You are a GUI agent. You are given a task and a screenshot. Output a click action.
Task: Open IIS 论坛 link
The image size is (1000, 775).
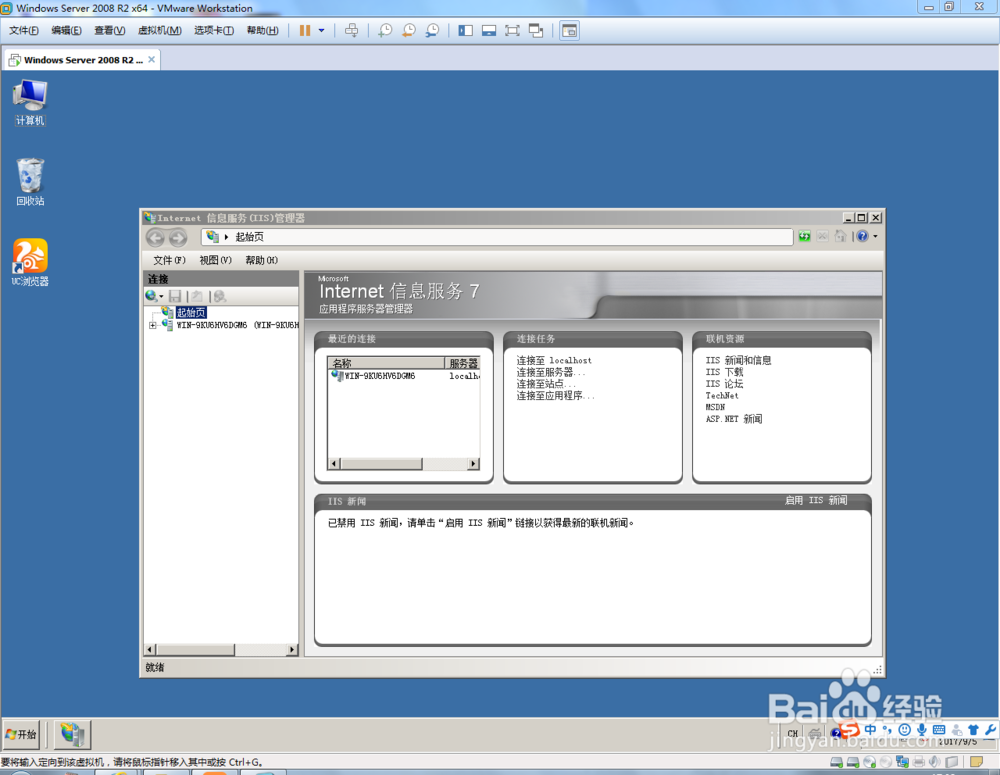[724, 384]
